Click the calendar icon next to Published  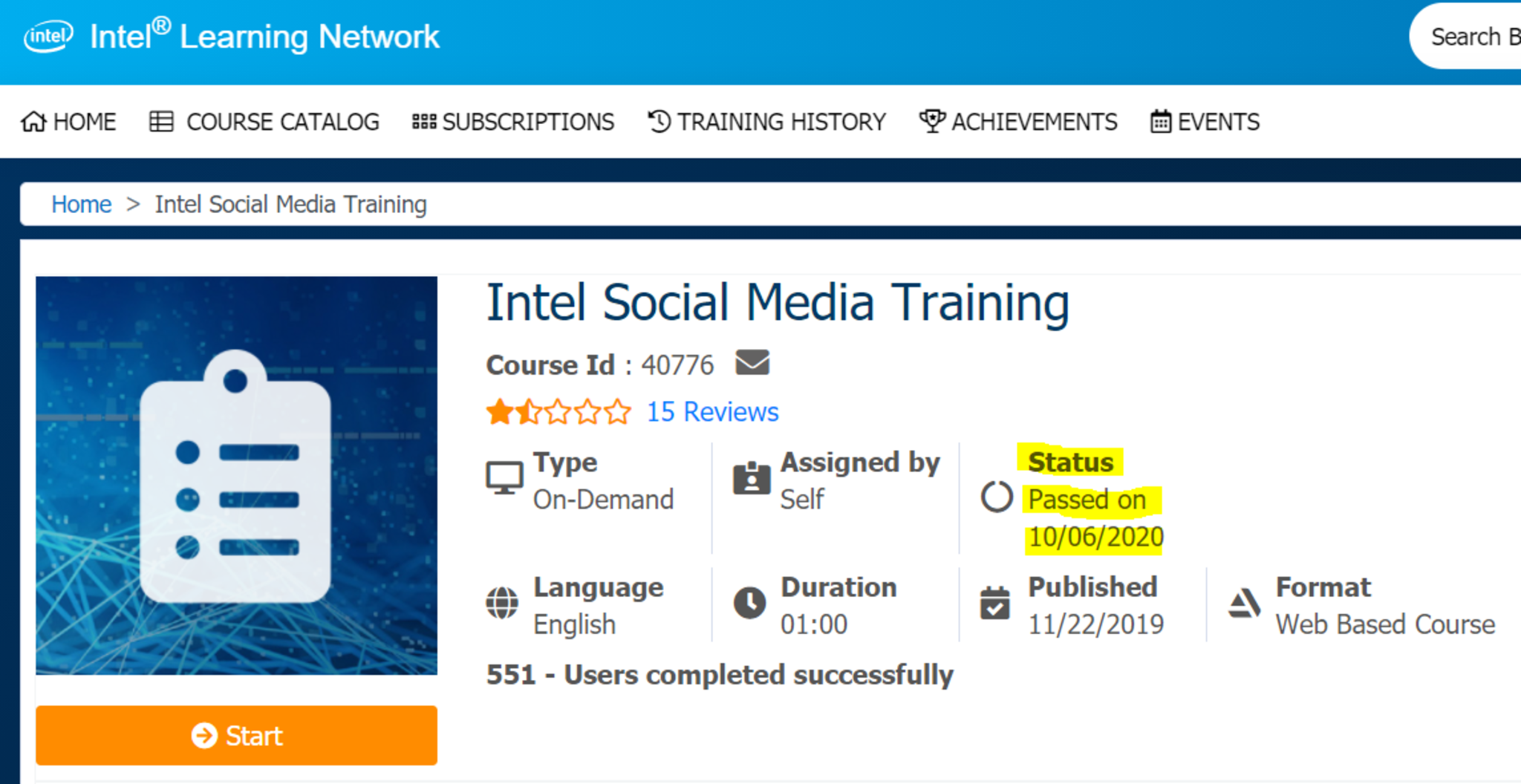[x=994, y=603]
